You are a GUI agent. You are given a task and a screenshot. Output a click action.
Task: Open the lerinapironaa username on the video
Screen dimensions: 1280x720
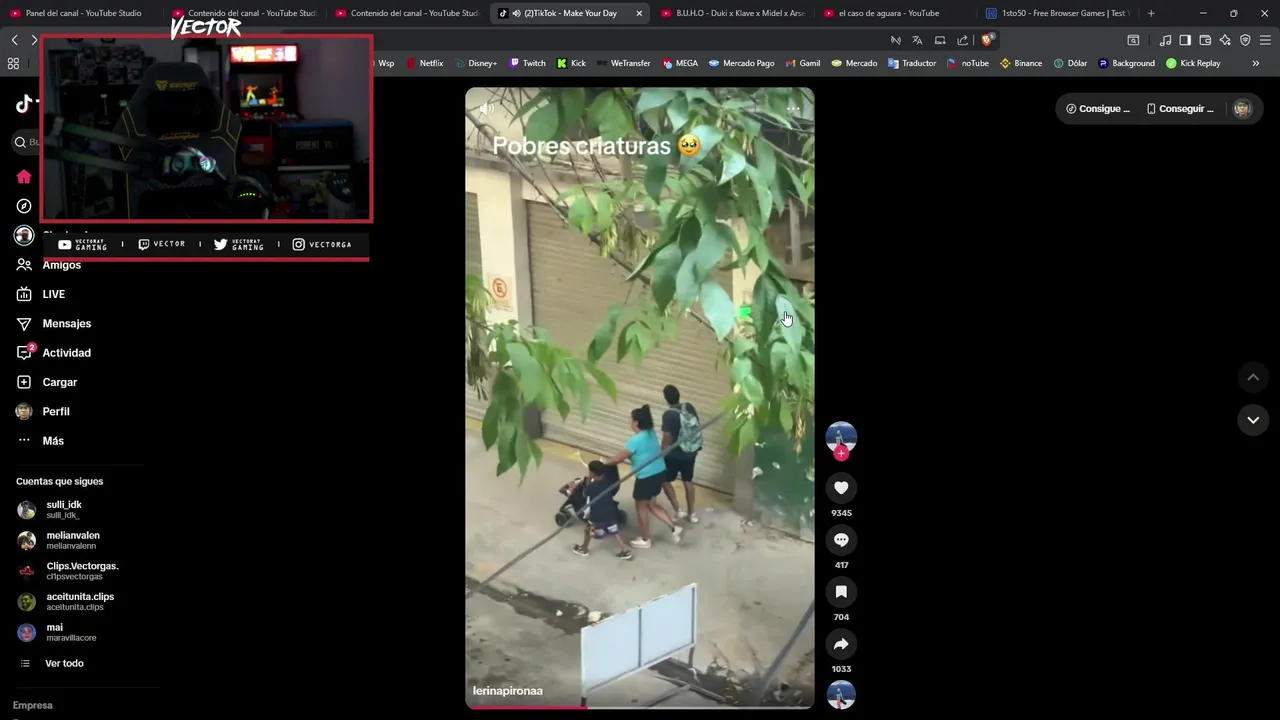(508, 691)
